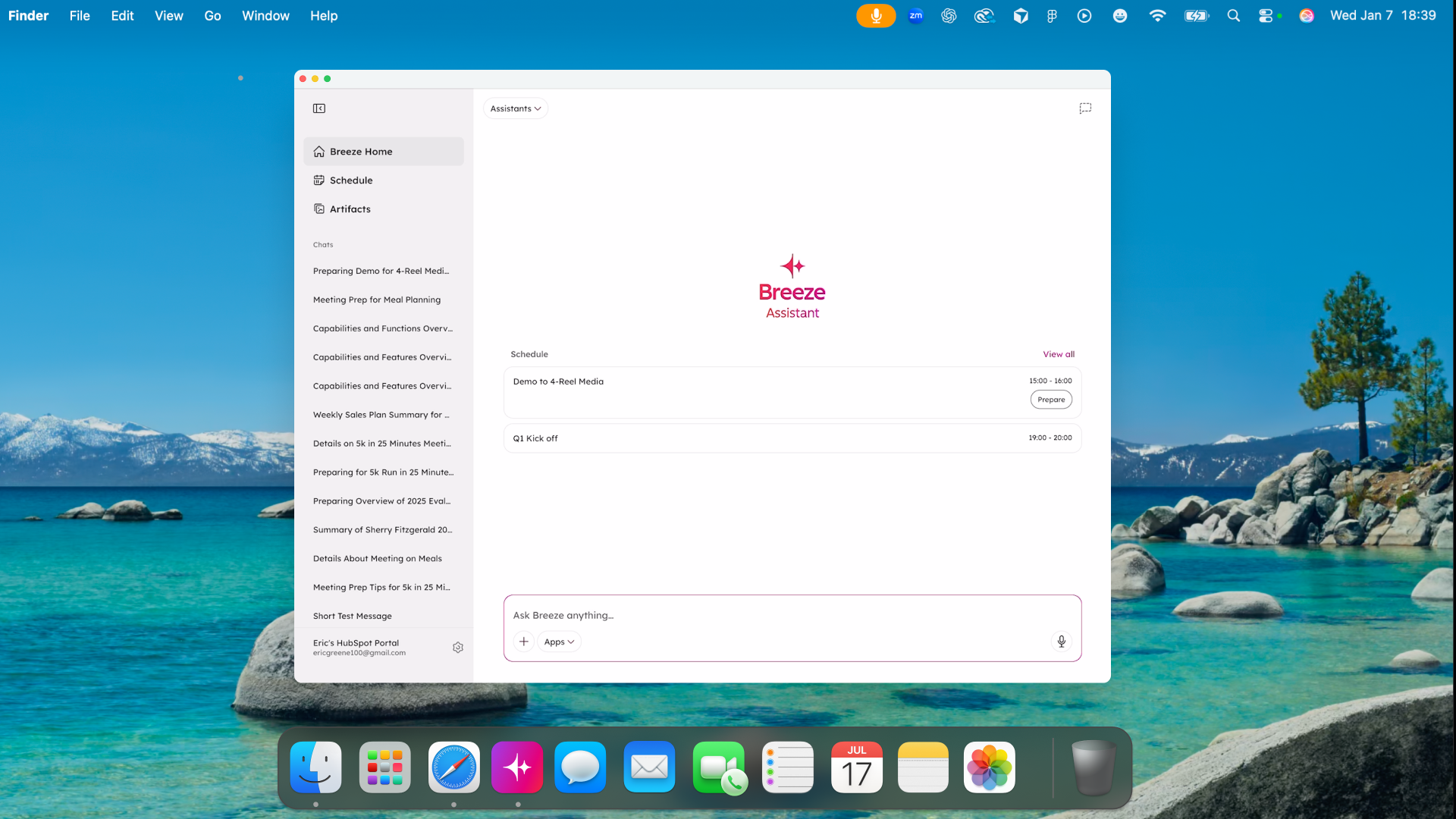The width and height of the screenshot is (1456, 819).
Task: Expand the Assistants dropdown
Action: 516,108
